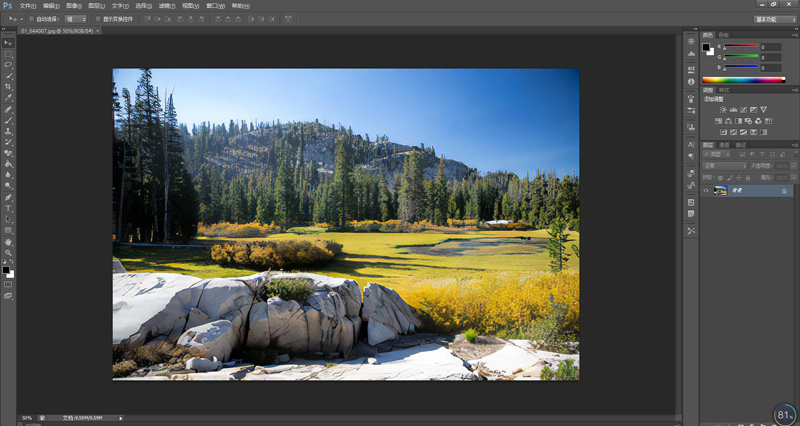
Task: Select the Eraser tool
Action: pos(8,154)
